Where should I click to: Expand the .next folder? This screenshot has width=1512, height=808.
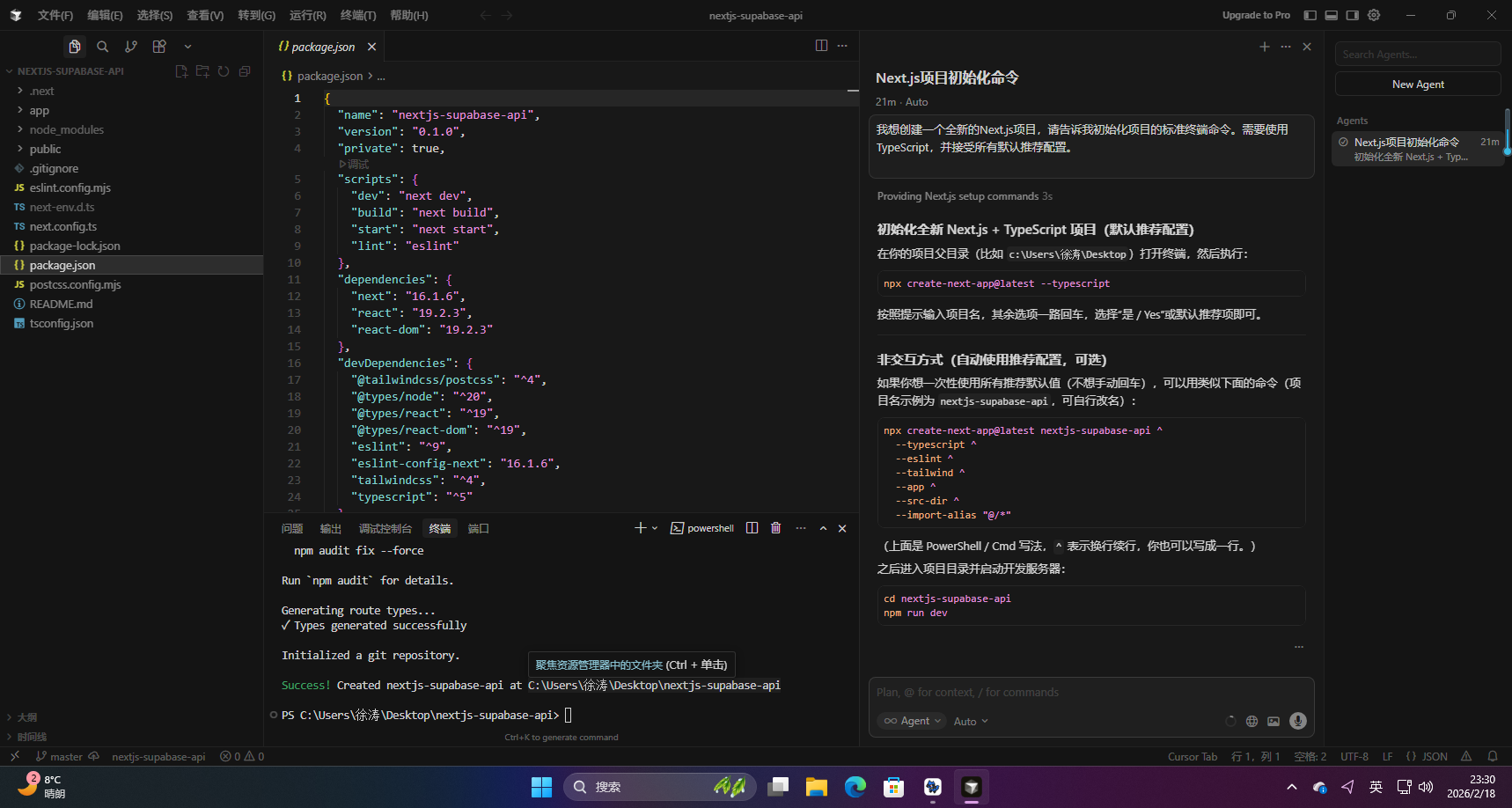tap(41, 91)
